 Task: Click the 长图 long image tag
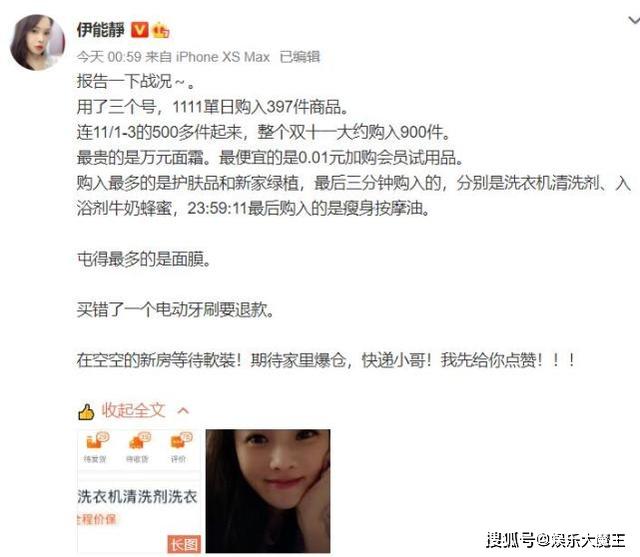pos(184,544)
